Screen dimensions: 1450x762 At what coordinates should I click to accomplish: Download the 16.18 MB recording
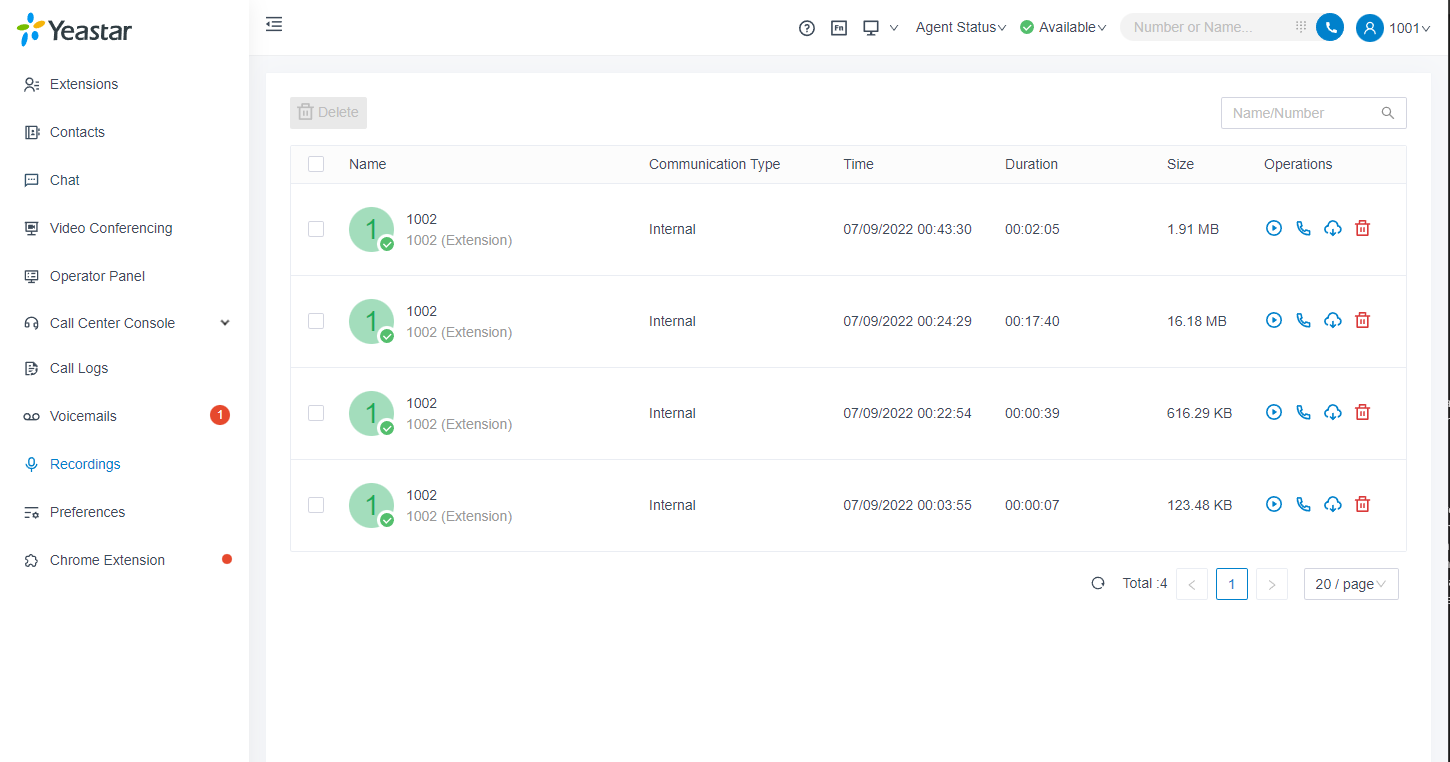pos(1332,321)
